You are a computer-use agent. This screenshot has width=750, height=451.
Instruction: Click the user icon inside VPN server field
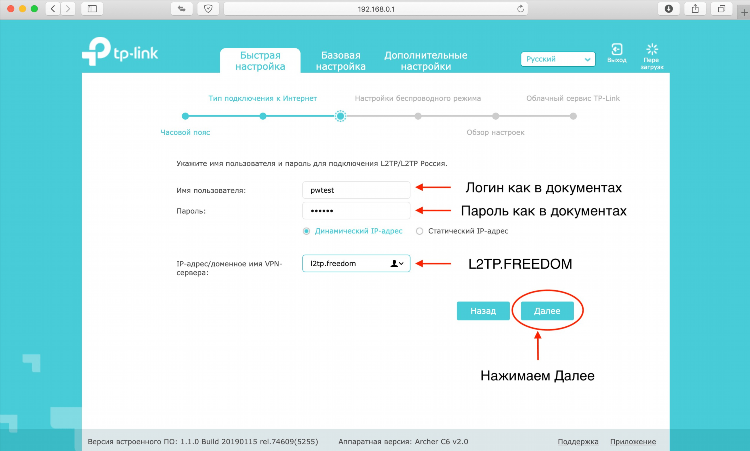click(394, 264)
